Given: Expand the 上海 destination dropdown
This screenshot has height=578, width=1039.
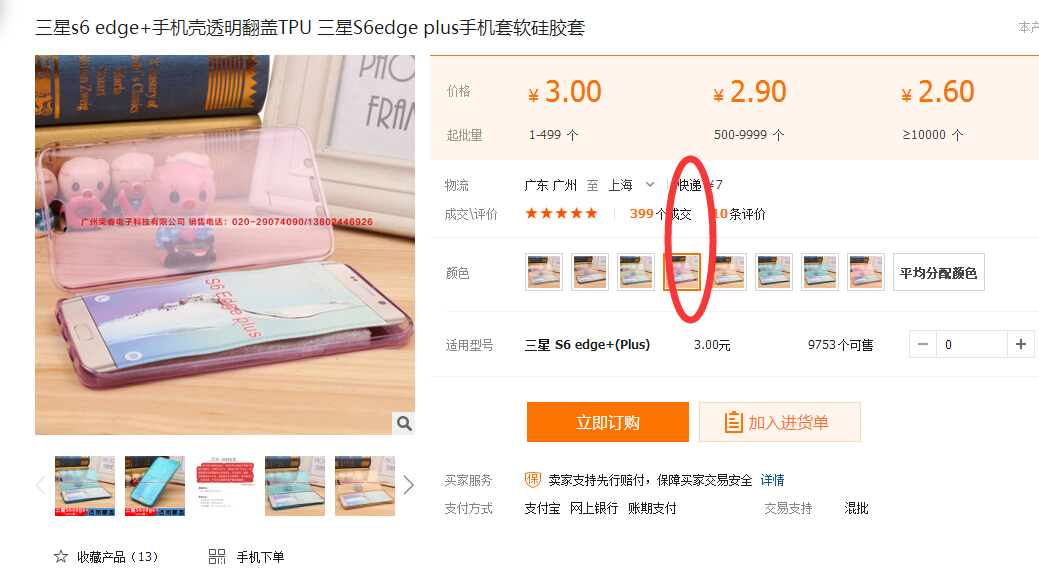Looking at the screenshot, I should coord(649,184).
